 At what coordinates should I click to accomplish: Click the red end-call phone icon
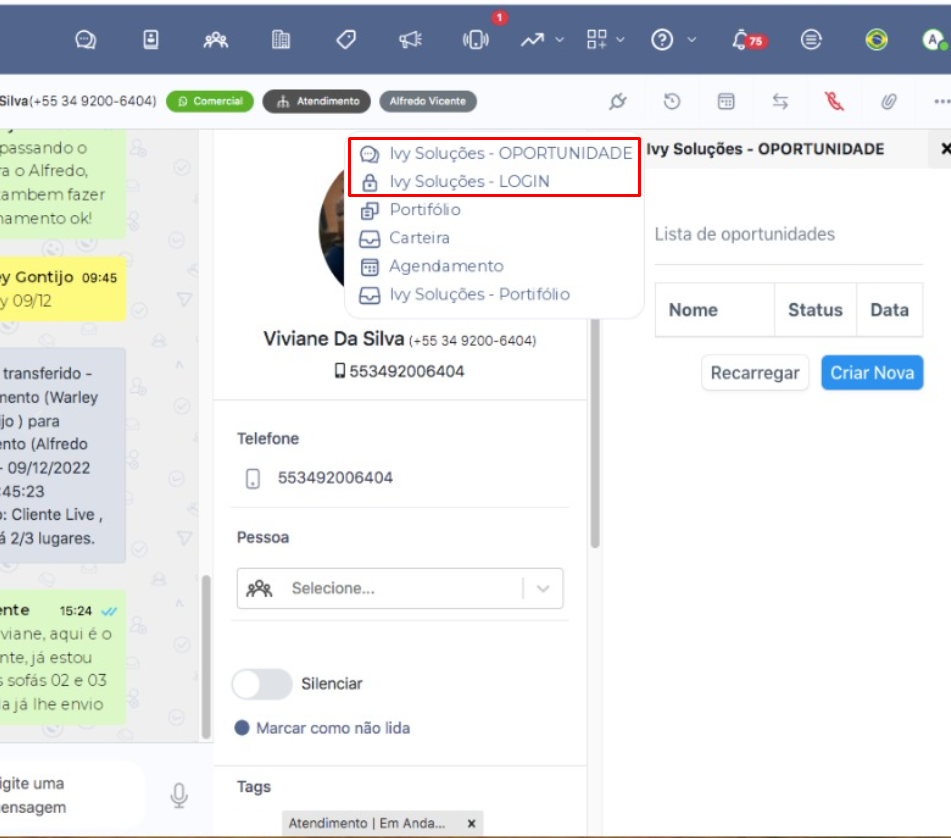coord(834,101)
